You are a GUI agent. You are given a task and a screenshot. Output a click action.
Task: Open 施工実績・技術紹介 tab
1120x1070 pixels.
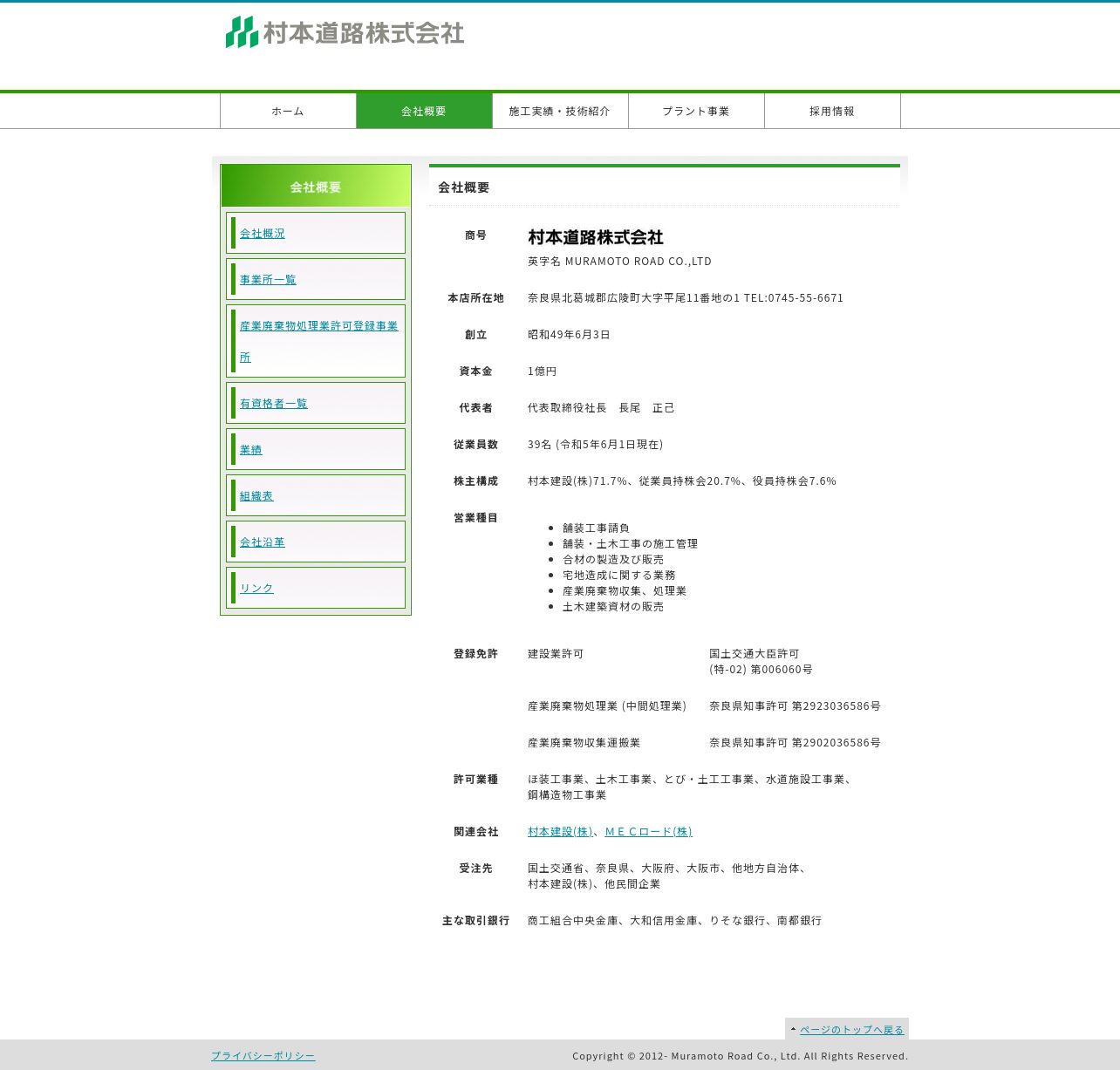[x=560, y=111]
